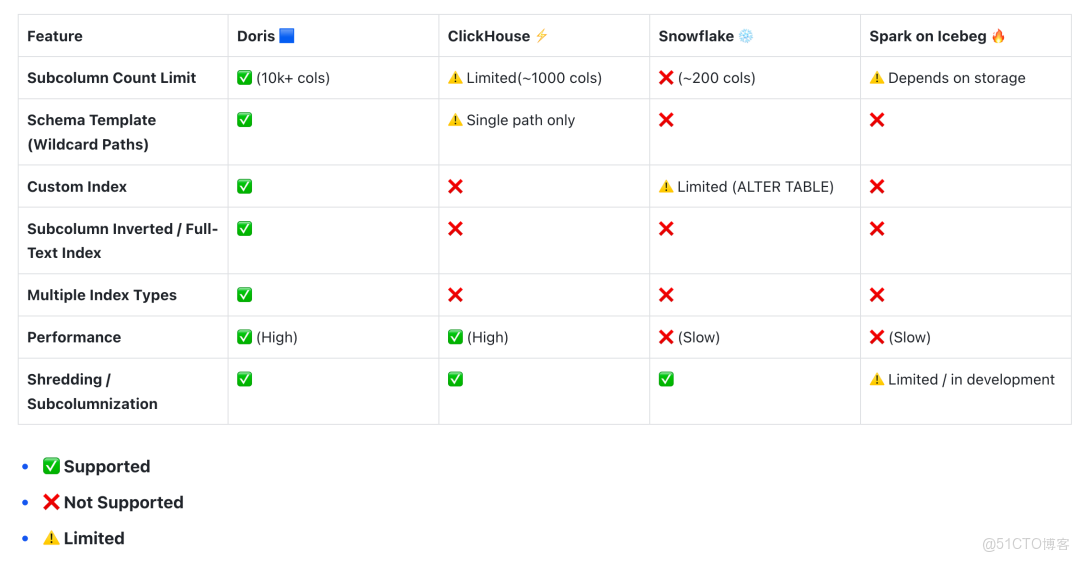
Task: Click the green check in the Supported legend
Action: [51, 466]
